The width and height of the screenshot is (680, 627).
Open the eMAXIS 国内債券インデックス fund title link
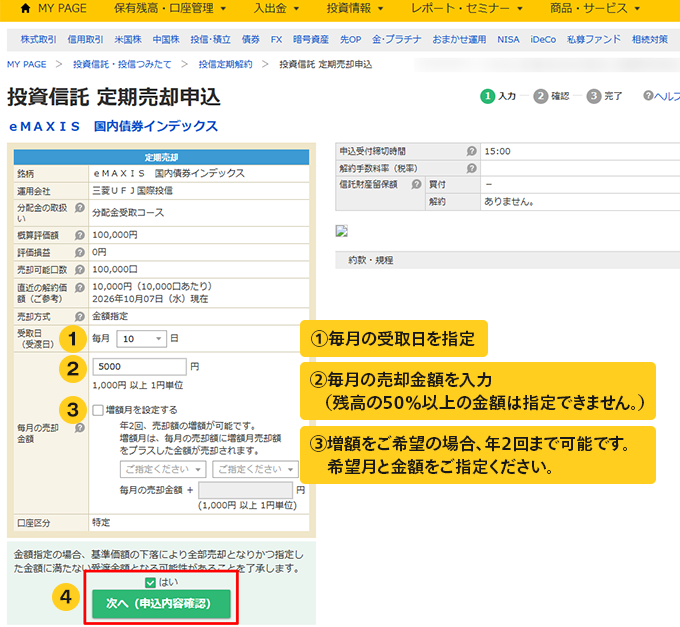pyautogui.click(x=113, y=126)
